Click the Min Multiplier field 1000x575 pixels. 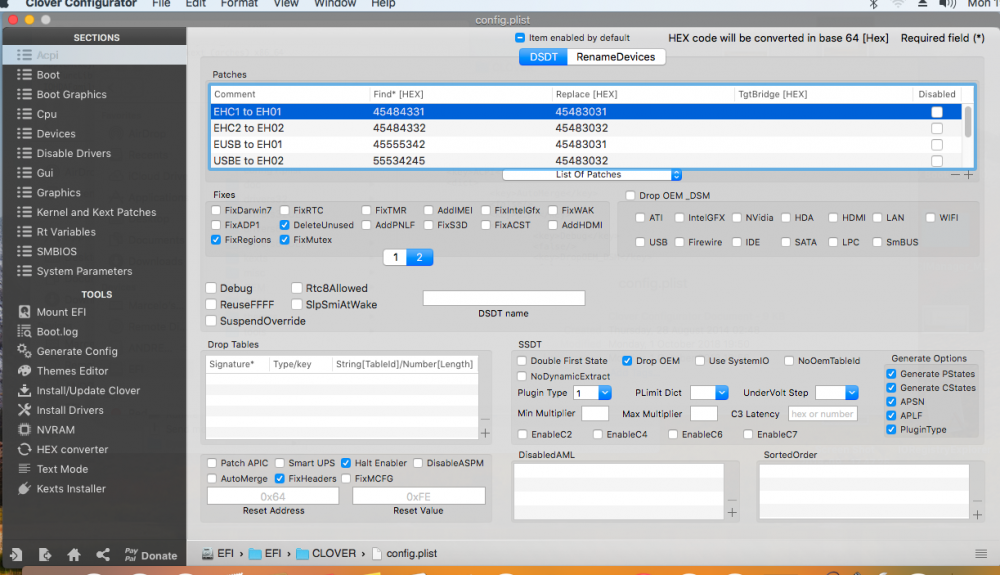click(595, 414)
